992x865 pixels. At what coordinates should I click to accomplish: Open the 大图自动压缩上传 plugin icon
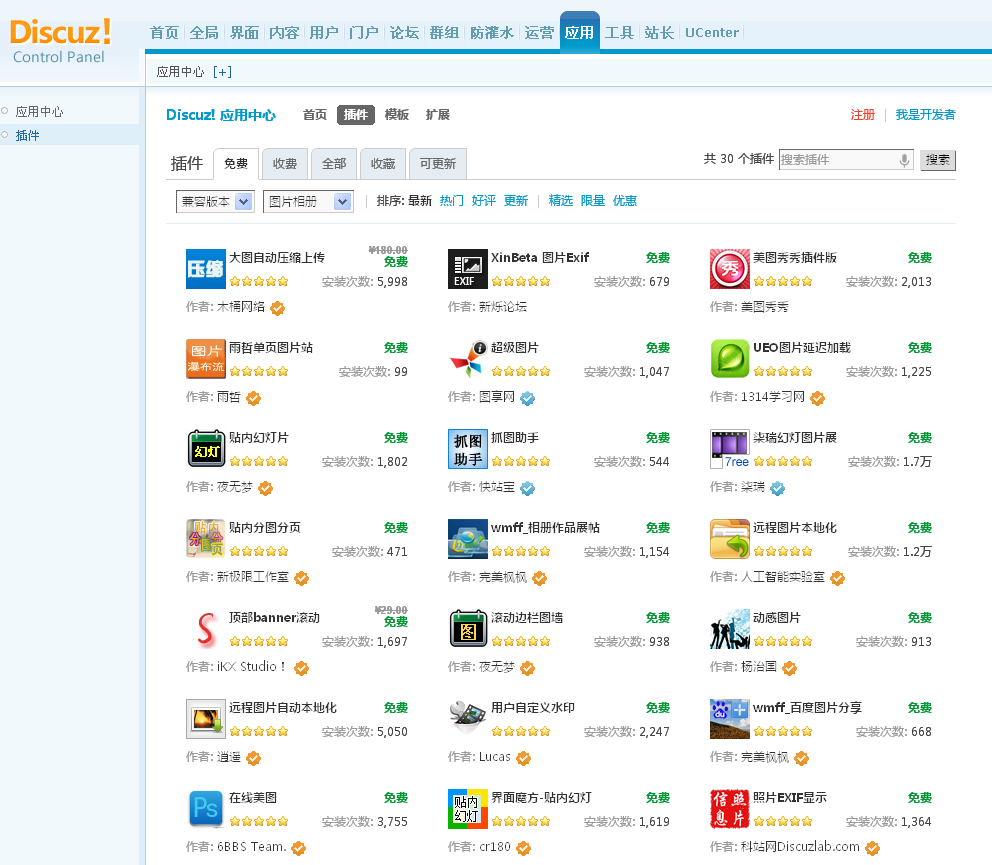pos(206,269)
